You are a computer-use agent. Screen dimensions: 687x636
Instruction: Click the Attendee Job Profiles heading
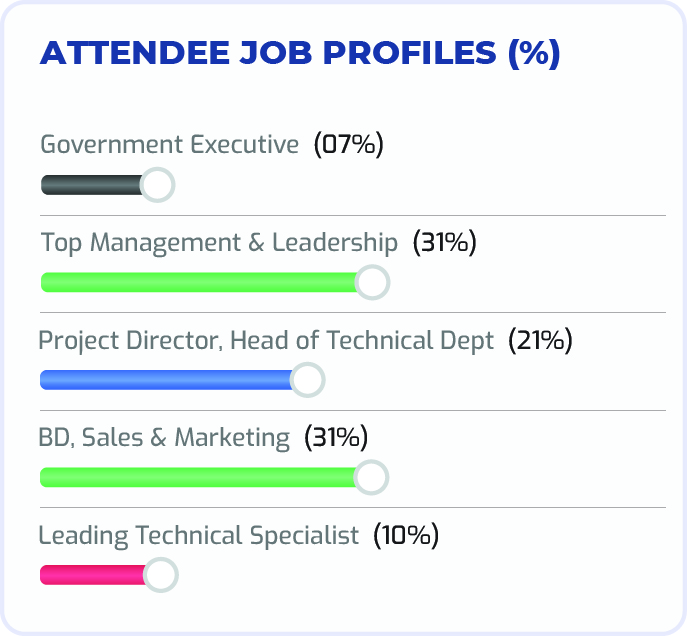tap(299, 54)
